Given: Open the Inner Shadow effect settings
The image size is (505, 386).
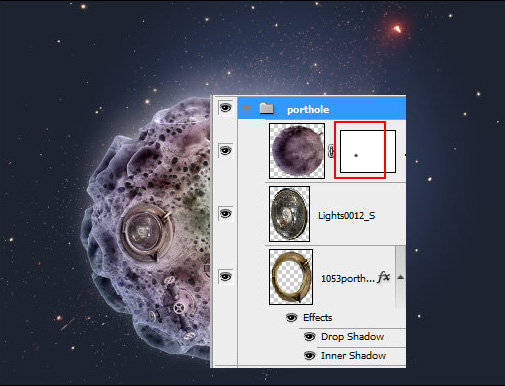Looking at the screenshot, I should (x=353, y=356).
